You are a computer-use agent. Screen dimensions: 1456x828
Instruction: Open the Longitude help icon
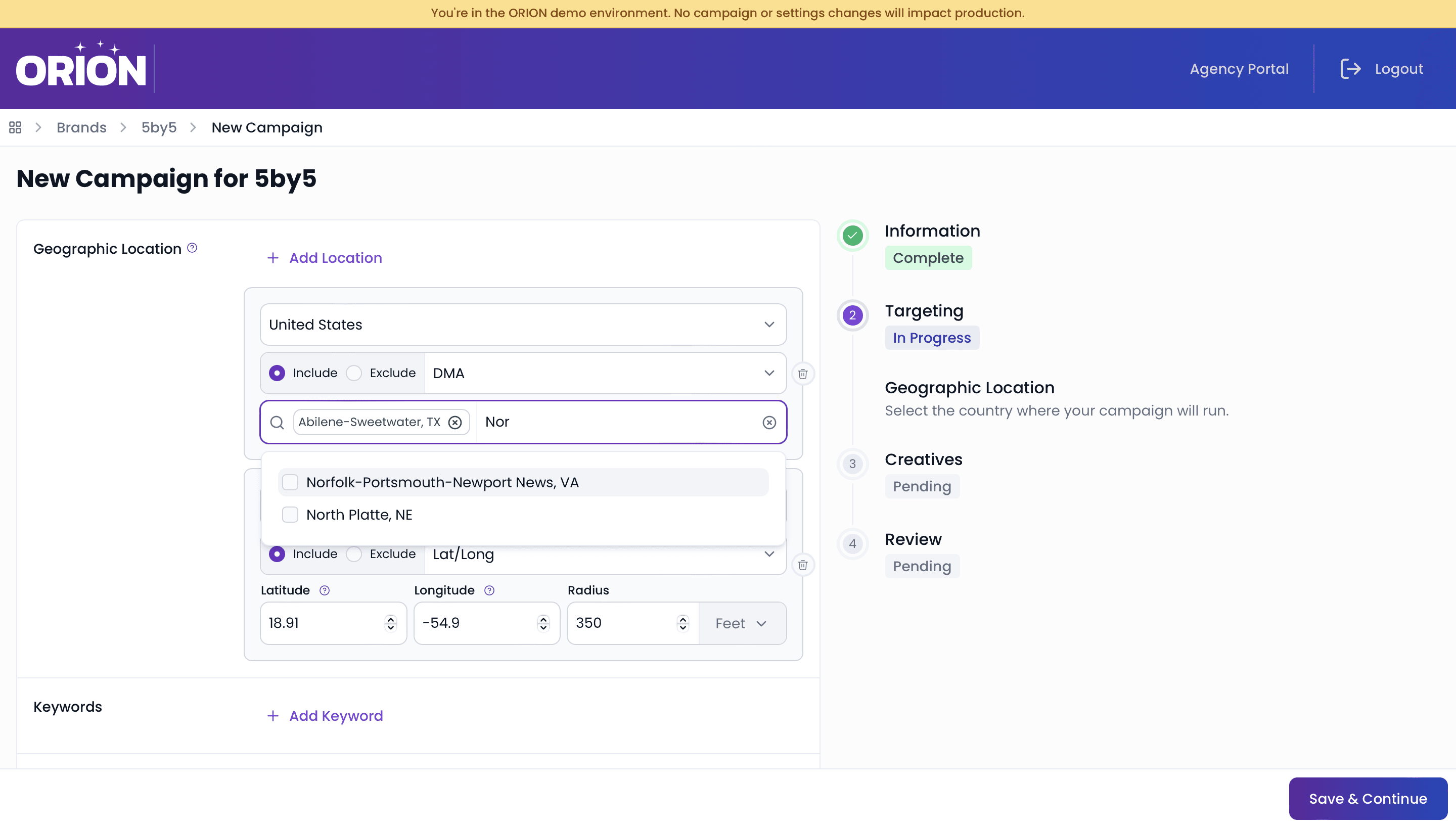(x=489, y=590)
